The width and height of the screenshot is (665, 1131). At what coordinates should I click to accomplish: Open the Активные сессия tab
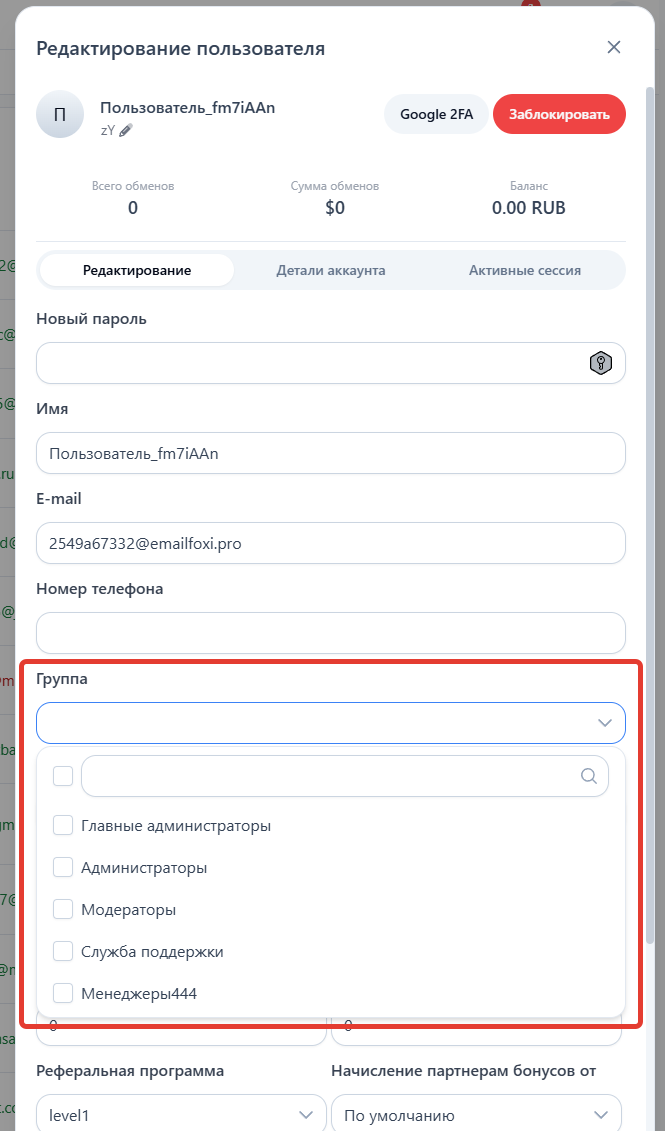(x=525, y=270)
